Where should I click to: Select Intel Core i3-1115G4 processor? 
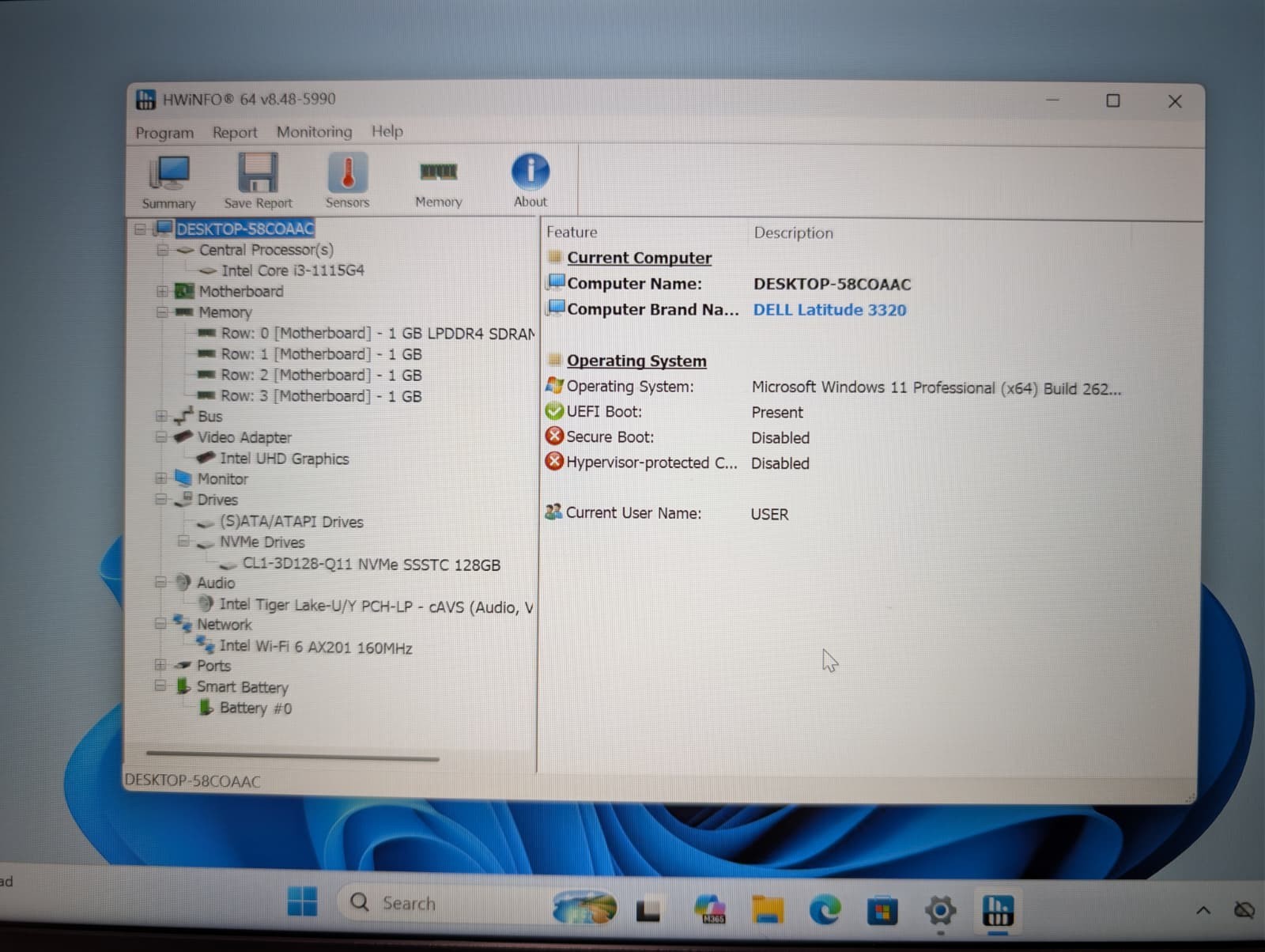coord(293,270)
